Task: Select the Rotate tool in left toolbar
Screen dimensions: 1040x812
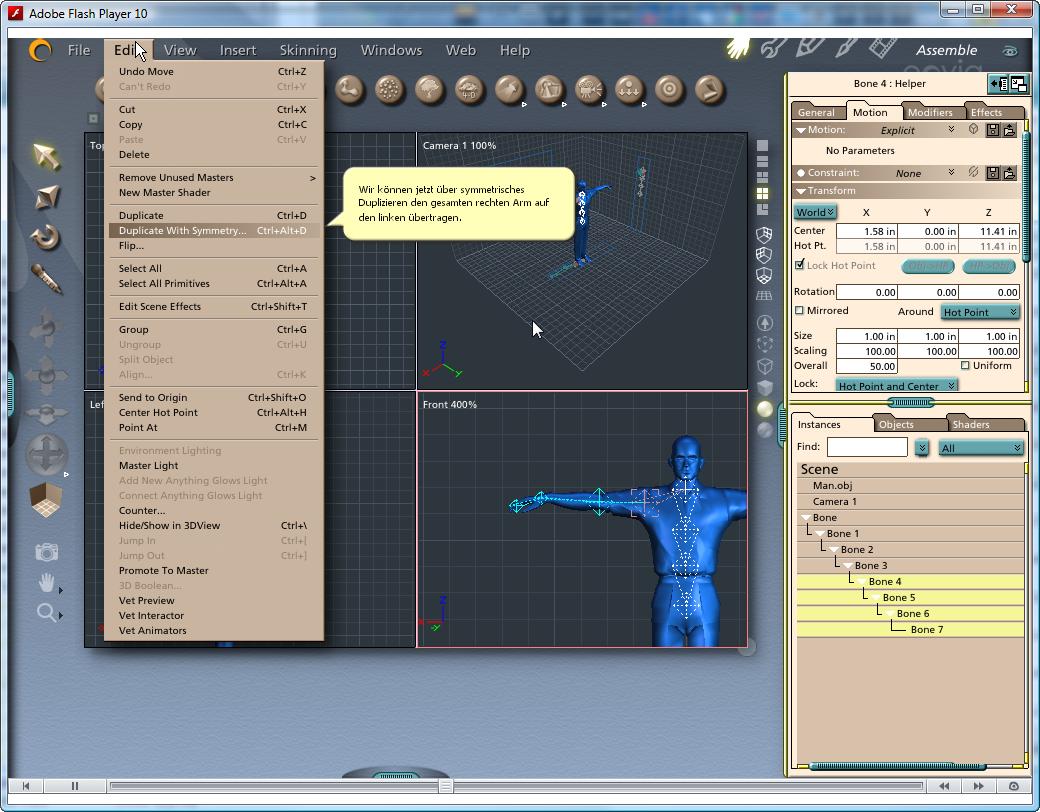Action: point(46,238)
